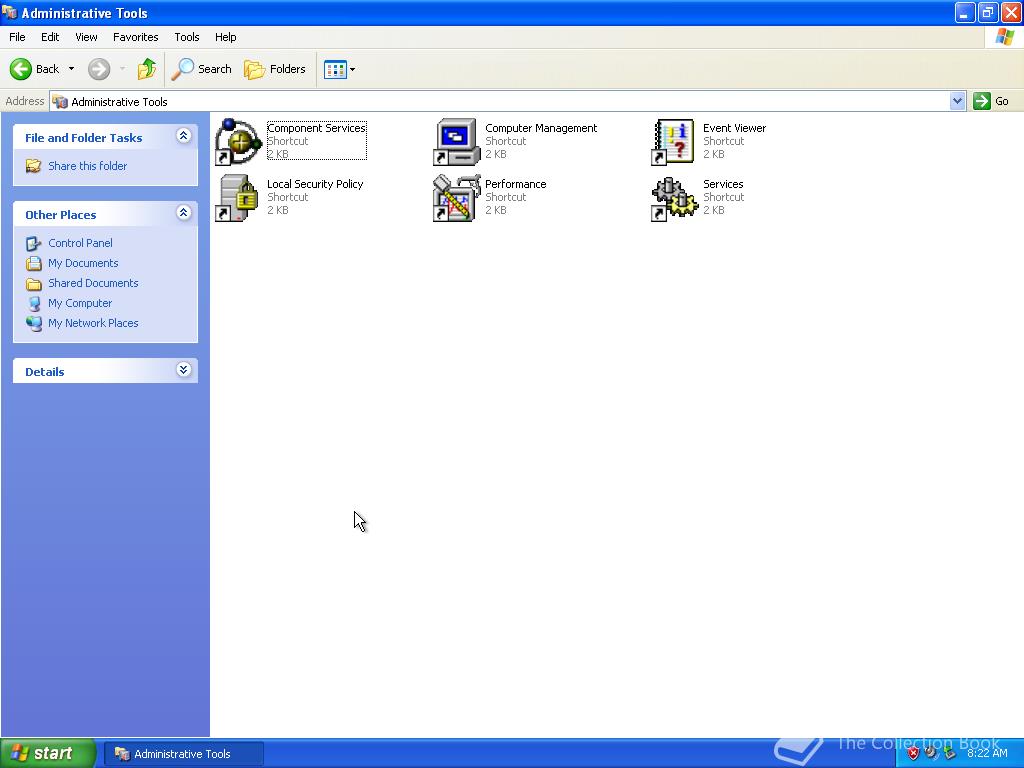
Task: Open the File menu
Action: [17, 37]
